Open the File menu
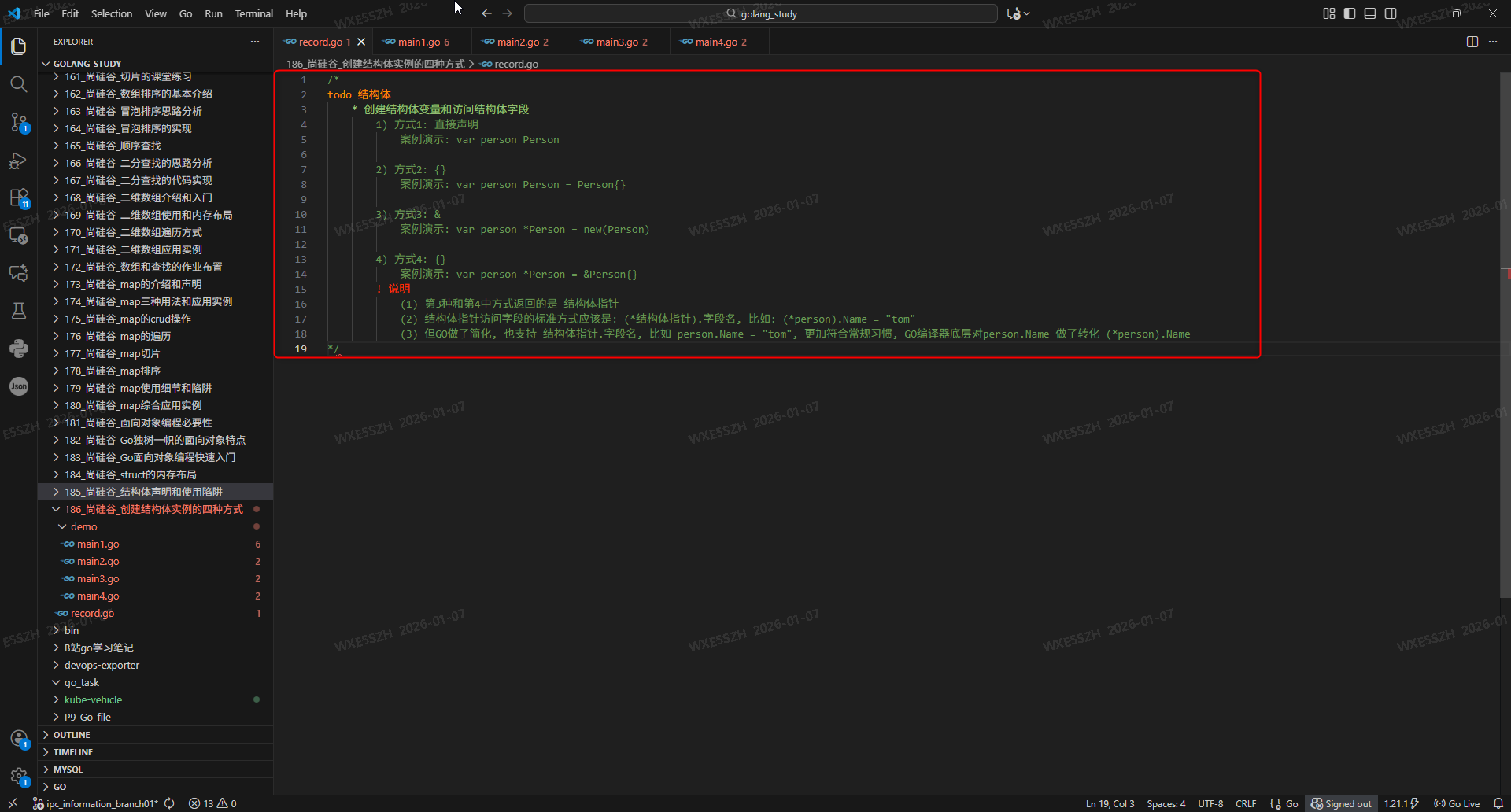The width and height of the screenshot is (1511, 812). [x=42, y=13]
